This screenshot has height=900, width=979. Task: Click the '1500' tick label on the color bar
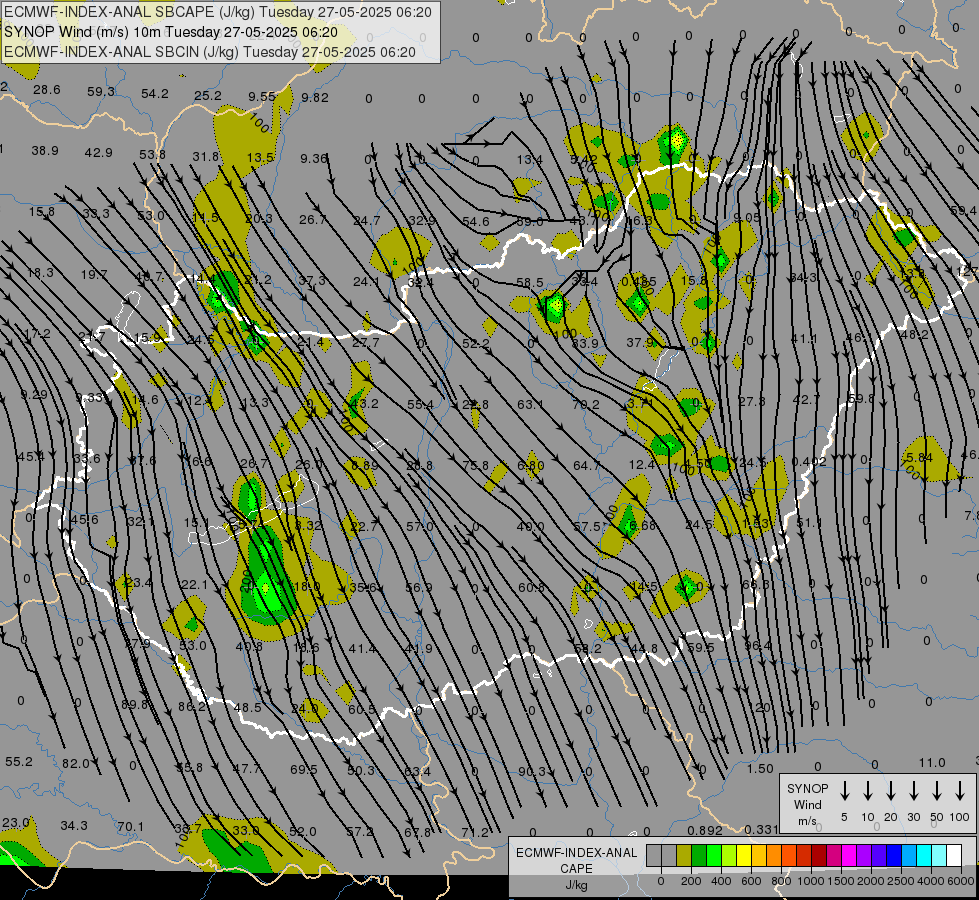point(840,881)
